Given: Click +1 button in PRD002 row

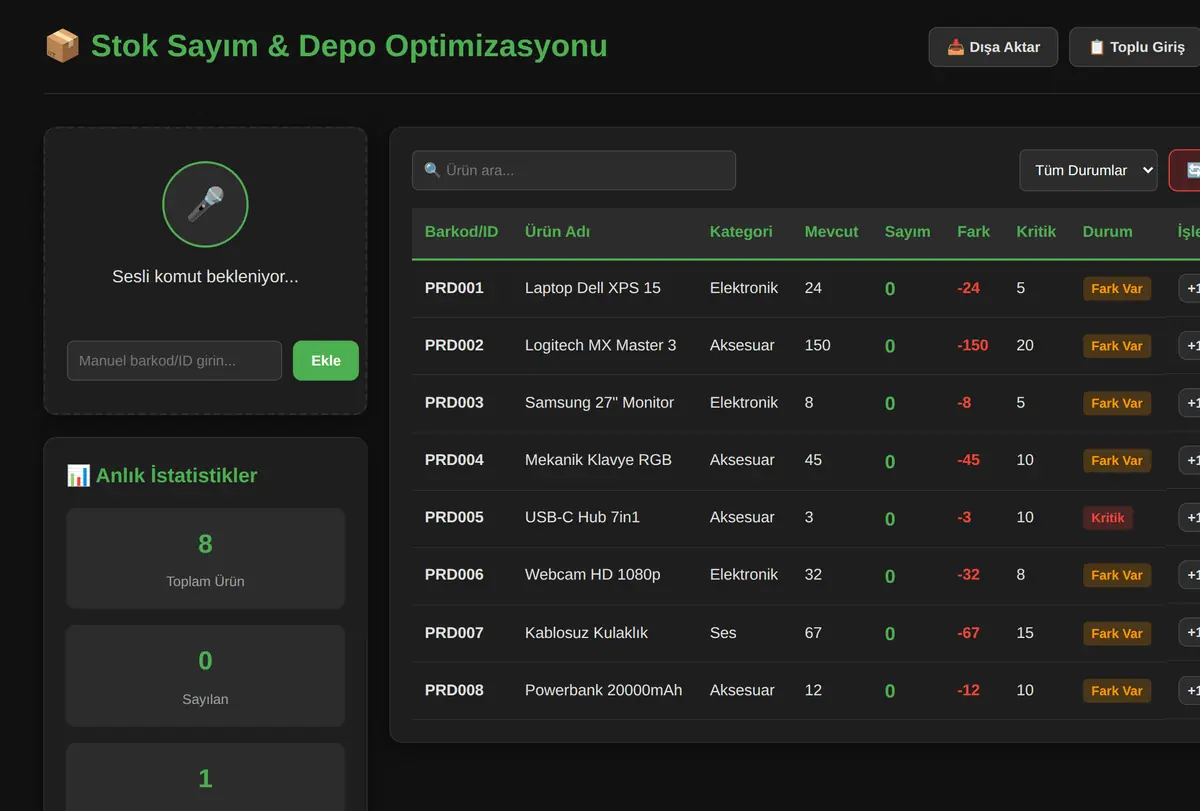Looking at the screenshot, I should pyautogui.click(x=1190, y=346).
